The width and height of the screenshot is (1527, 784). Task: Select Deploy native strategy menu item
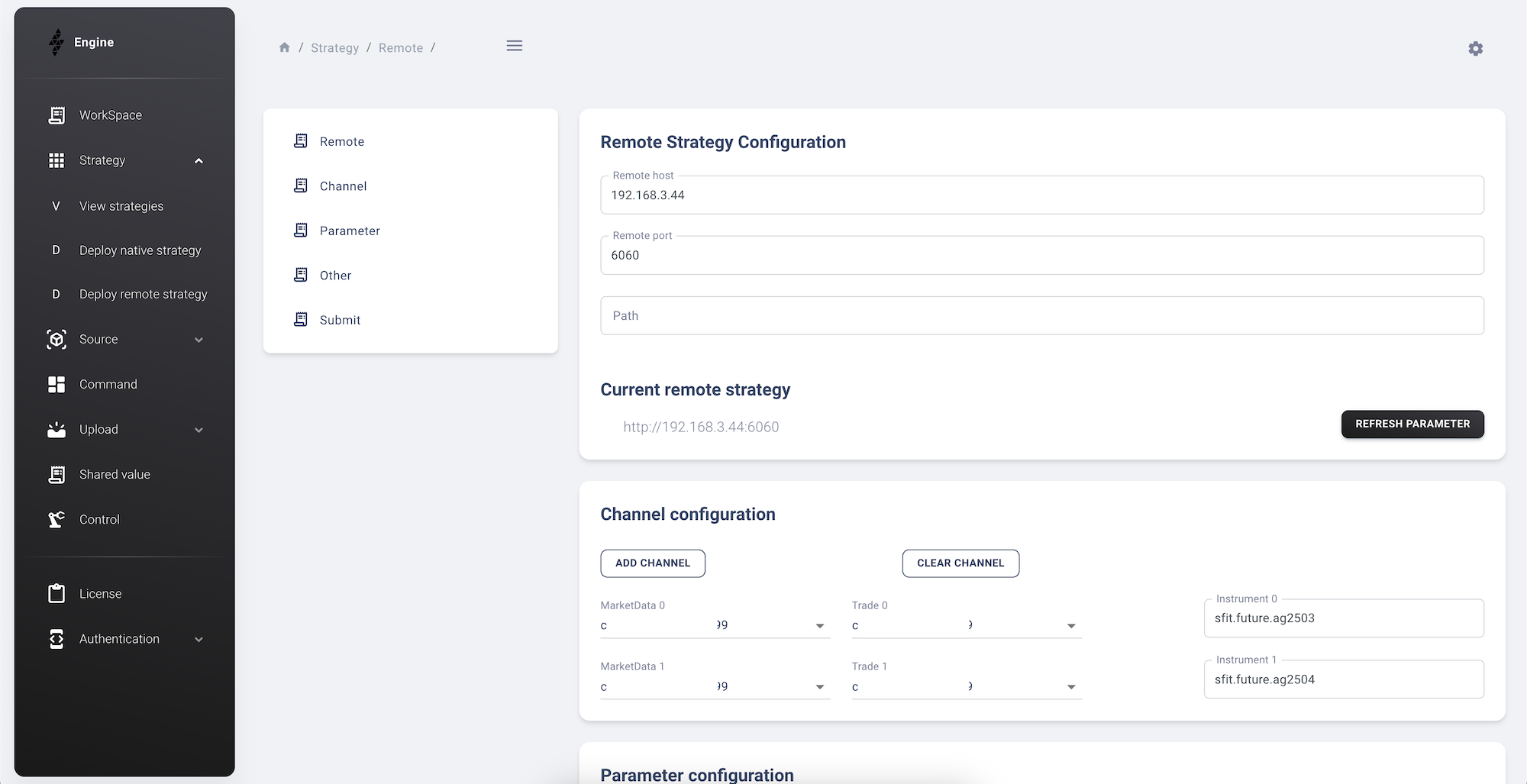[x=140, y=250]
